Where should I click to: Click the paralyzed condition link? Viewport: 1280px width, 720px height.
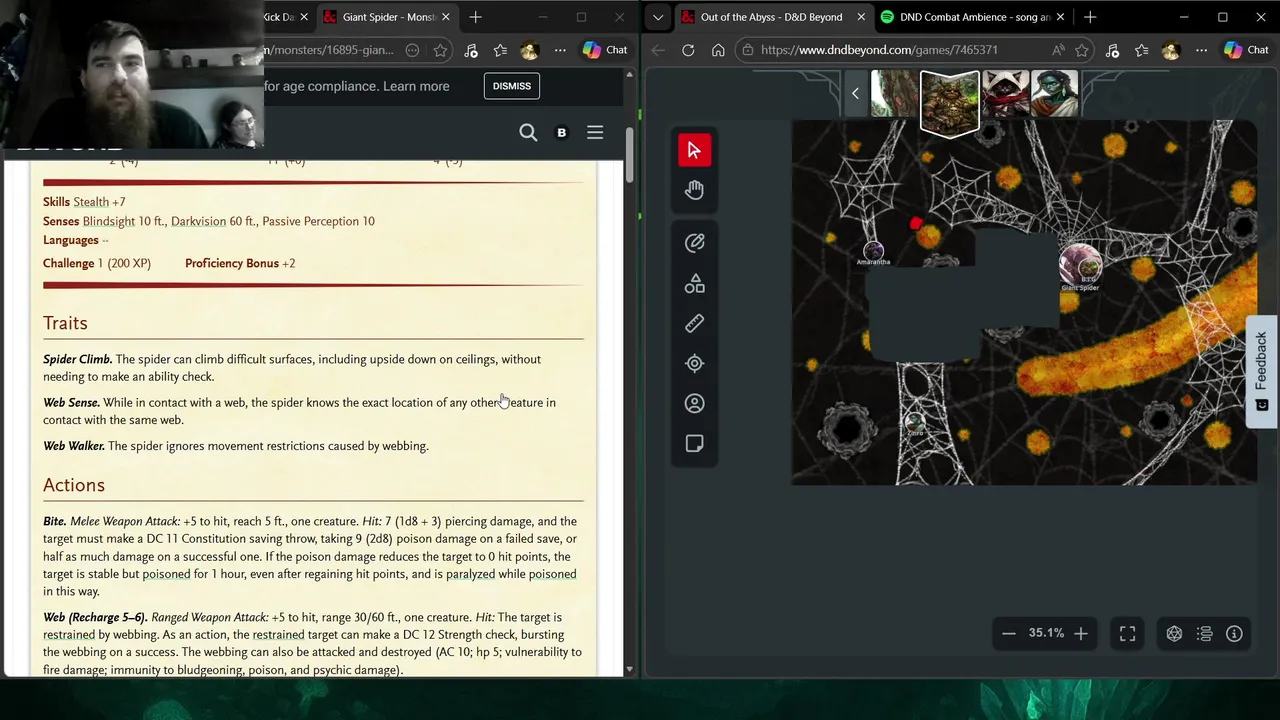click(470, 574)
